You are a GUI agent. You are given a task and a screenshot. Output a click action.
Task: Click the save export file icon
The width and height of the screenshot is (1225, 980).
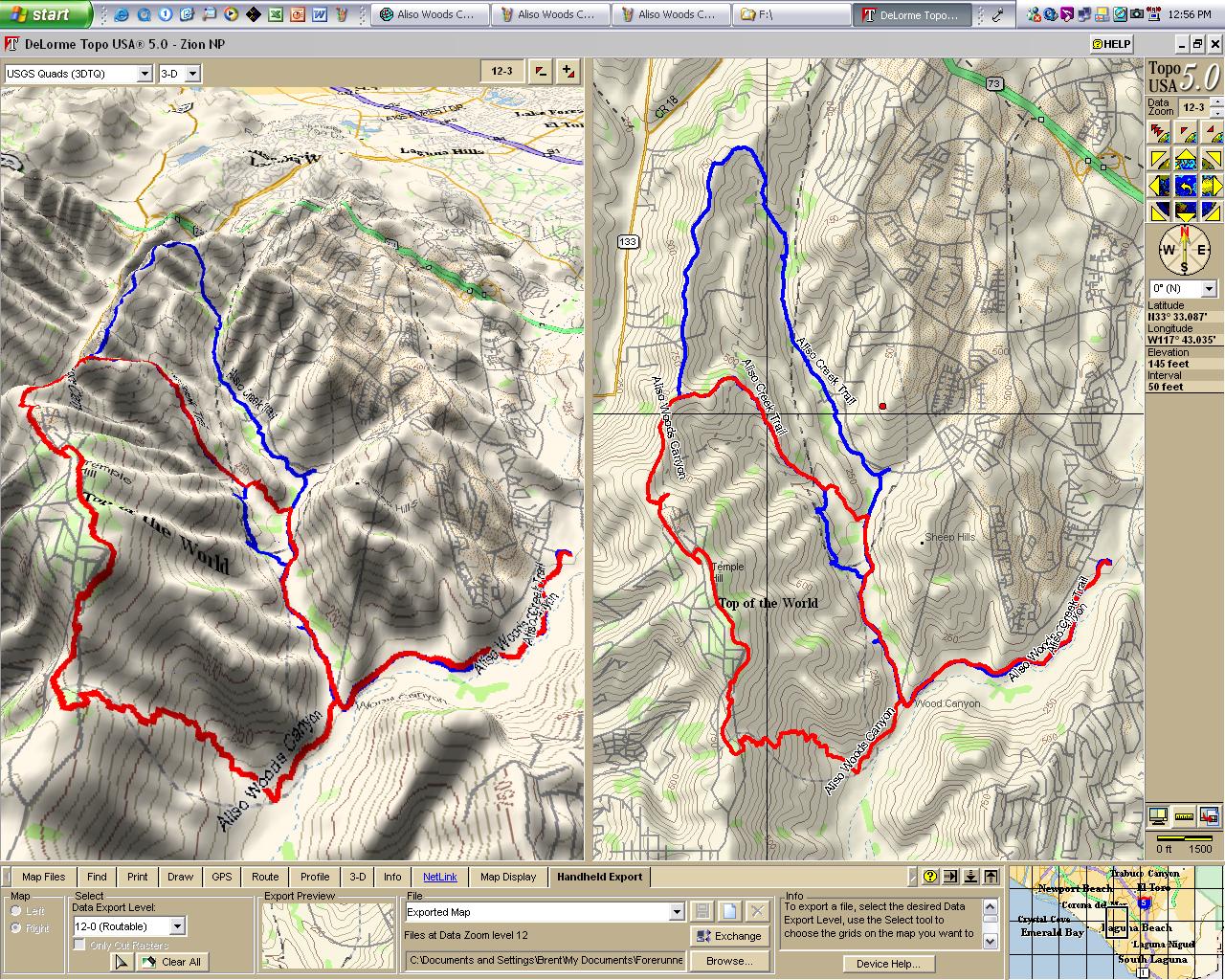(702, 912)
